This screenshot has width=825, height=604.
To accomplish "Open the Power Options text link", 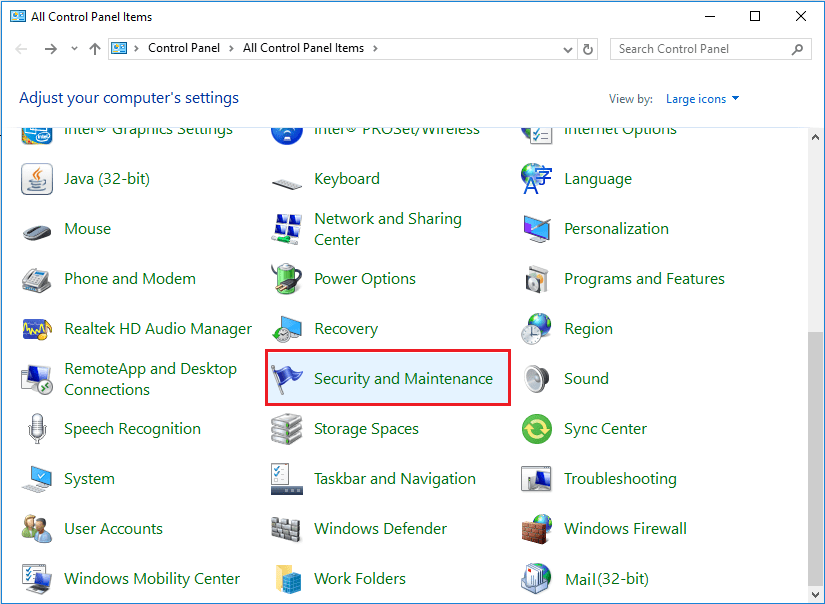I will tap(365, 278).
